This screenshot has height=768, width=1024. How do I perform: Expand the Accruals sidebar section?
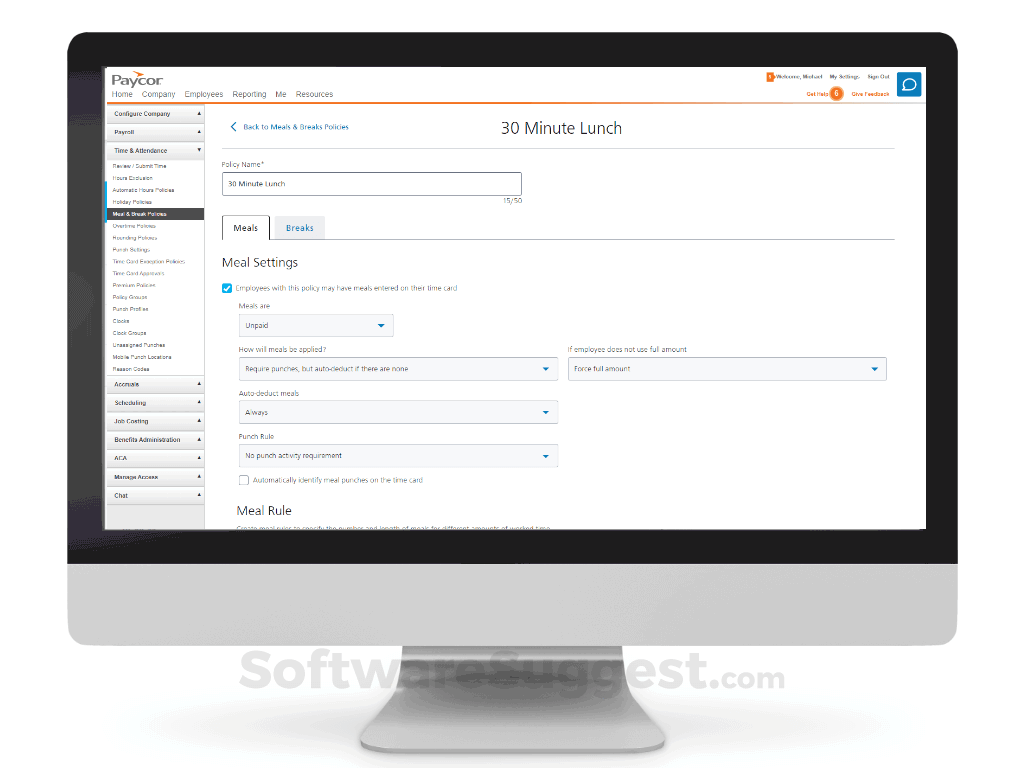click(x=155, y=384)
